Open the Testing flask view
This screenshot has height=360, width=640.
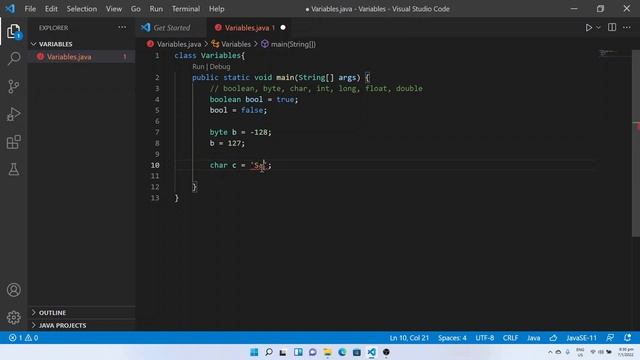point(13,169)
